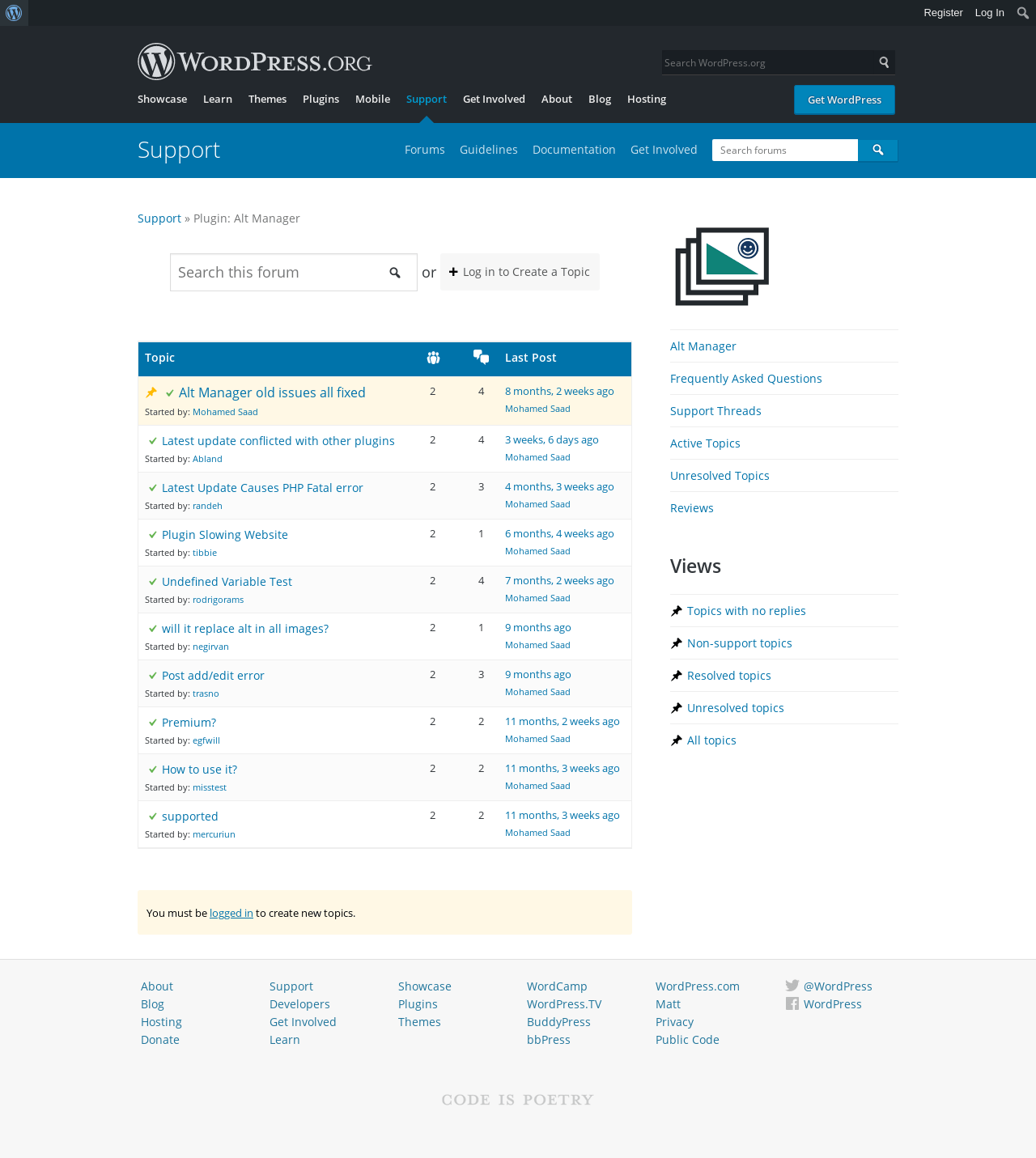Focus the Search WordPress.org input field
This screenshot has width=1036, height=1158.
tap(767, 62)
